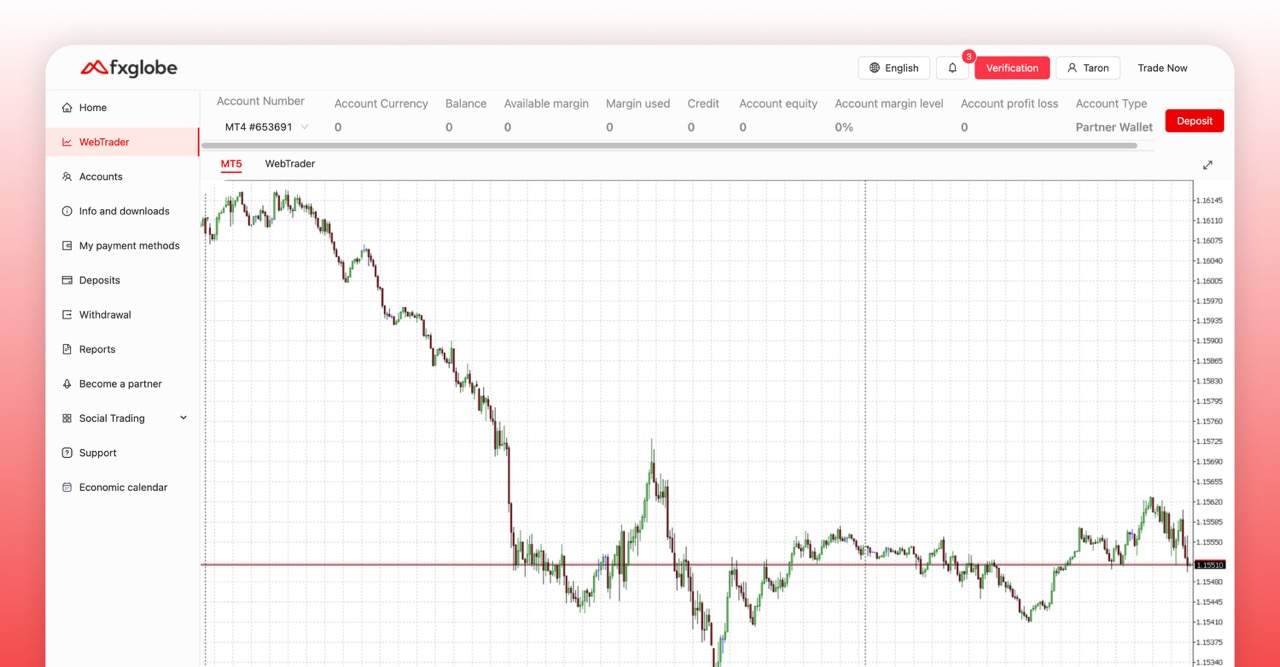The height and width of the screenshot is (667, 1280).
Task: Click the user icon beside Taron
Action: pyautogui.click(x=1072, y=68)
